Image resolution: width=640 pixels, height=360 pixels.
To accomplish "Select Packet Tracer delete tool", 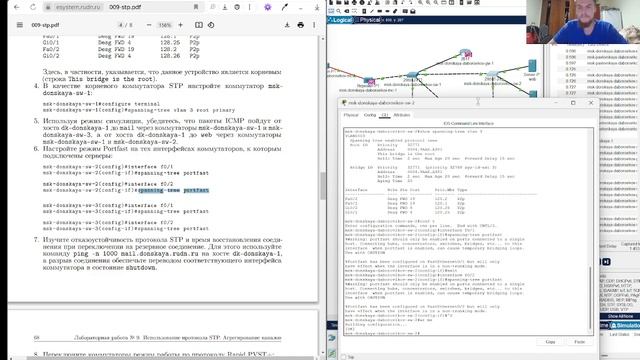I will click(347, 11).
